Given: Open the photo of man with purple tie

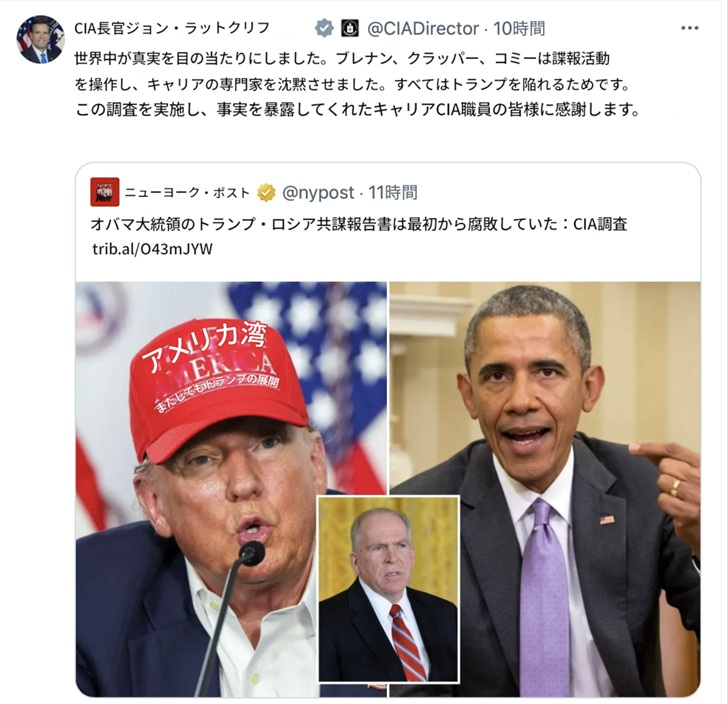Looking at the screenshot, I should tap(545, 489).
